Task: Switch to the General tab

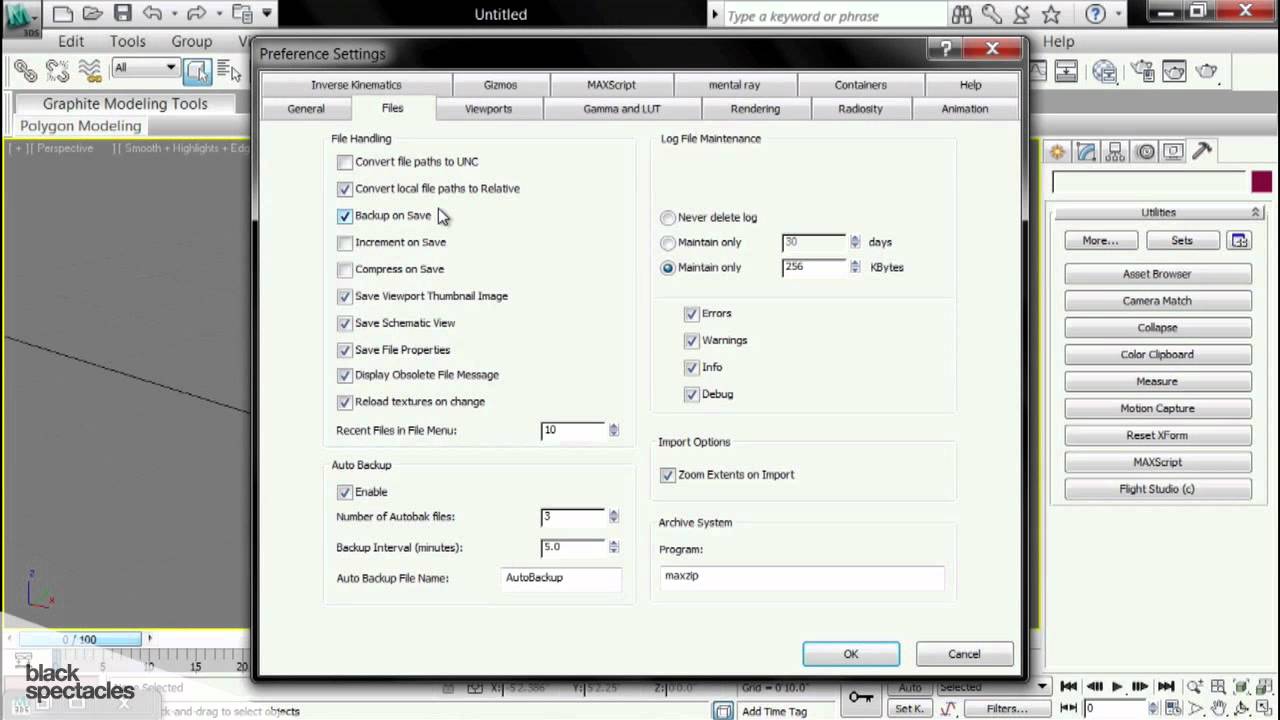Action: [x=306, y=109]
